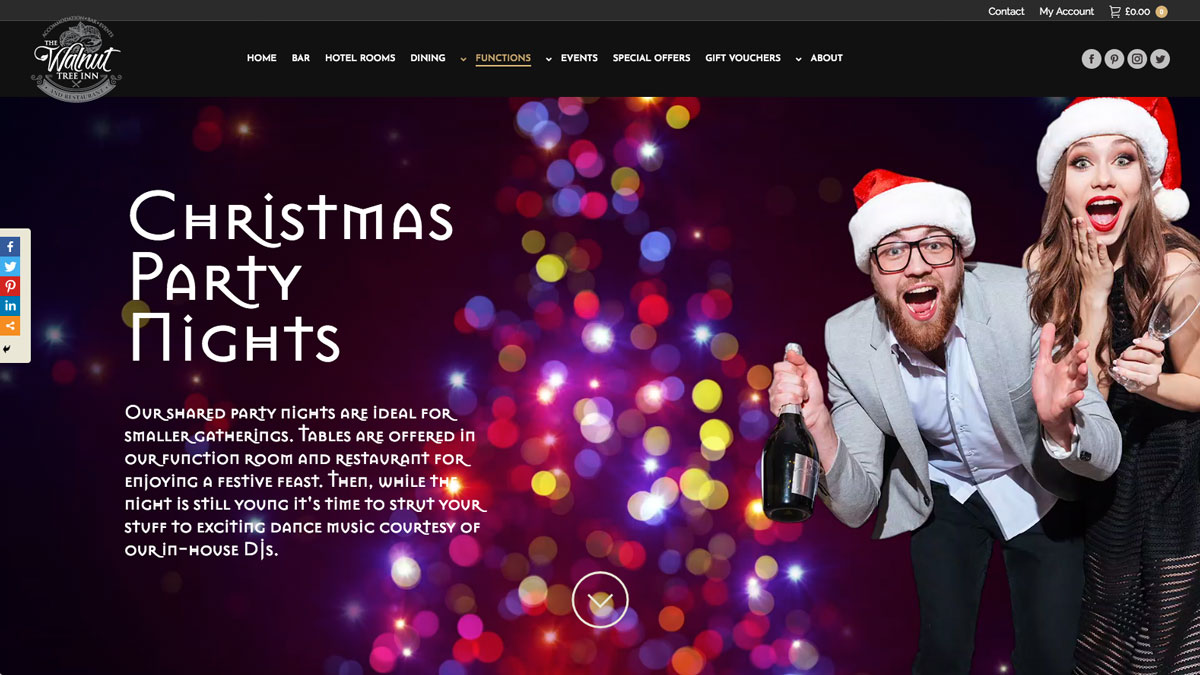Expand the Gift Vouchers submenu chevron
Viewport: 1200px width, 675px height.
click(798, 59)
